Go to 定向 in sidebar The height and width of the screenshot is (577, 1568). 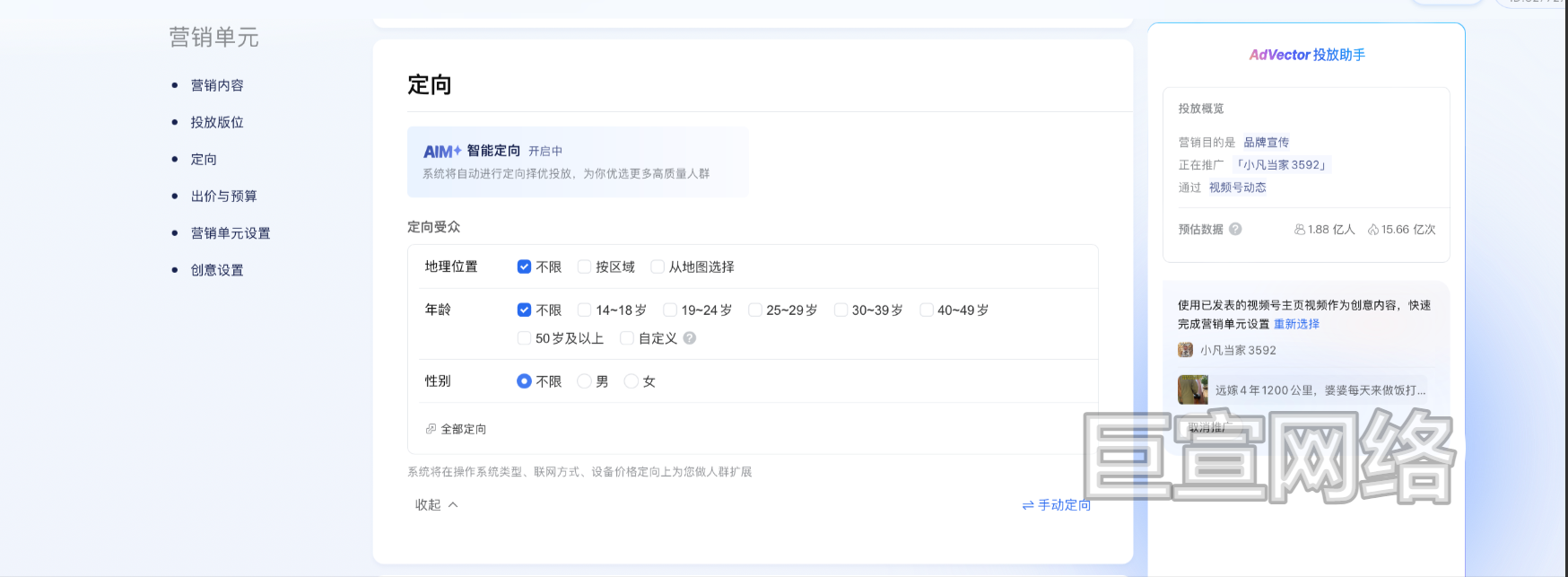click(204, 159)
